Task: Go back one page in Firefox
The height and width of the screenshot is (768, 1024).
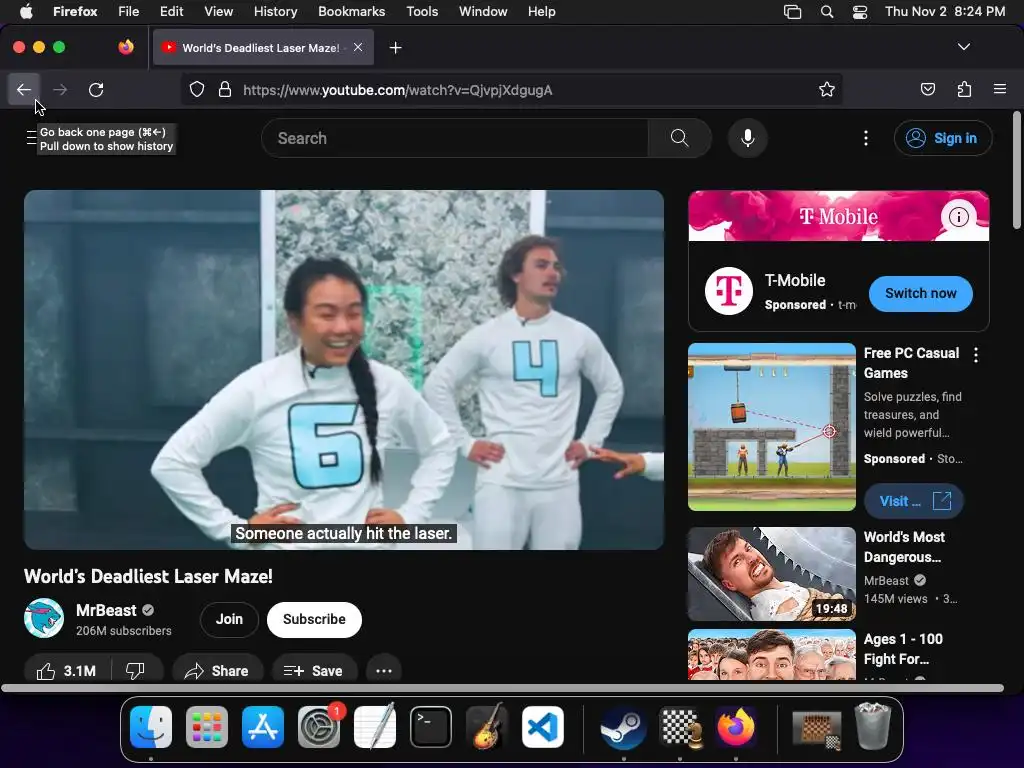Action: tap(24, 89)
